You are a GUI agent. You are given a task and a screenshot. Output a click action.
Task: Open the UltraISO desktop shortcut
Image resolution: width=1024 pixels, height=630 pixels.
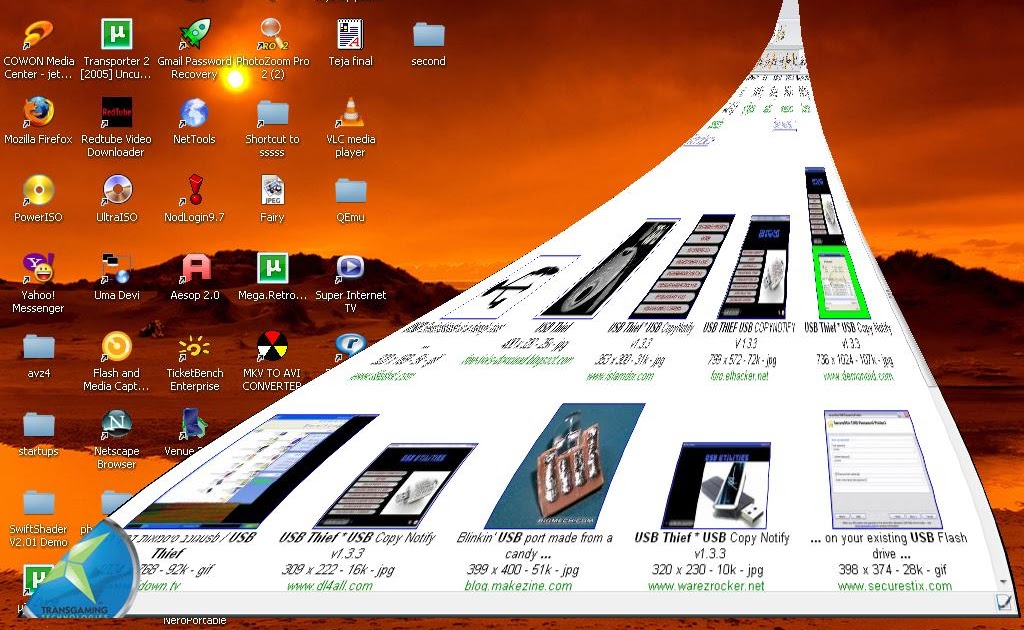pos(116,191)
